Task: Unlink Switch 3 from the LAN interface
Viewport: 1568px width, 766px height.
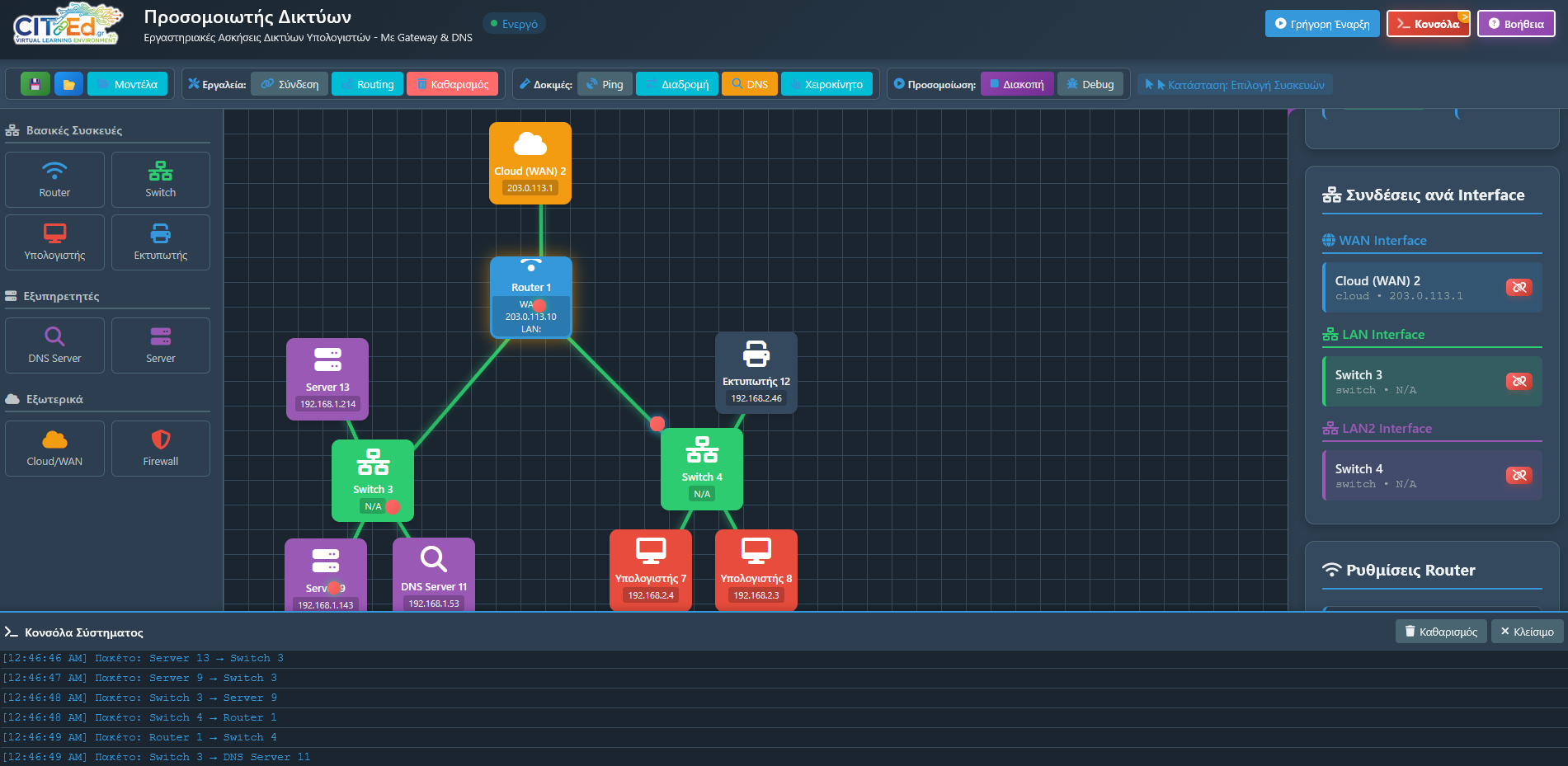Action: point(1519,381)
